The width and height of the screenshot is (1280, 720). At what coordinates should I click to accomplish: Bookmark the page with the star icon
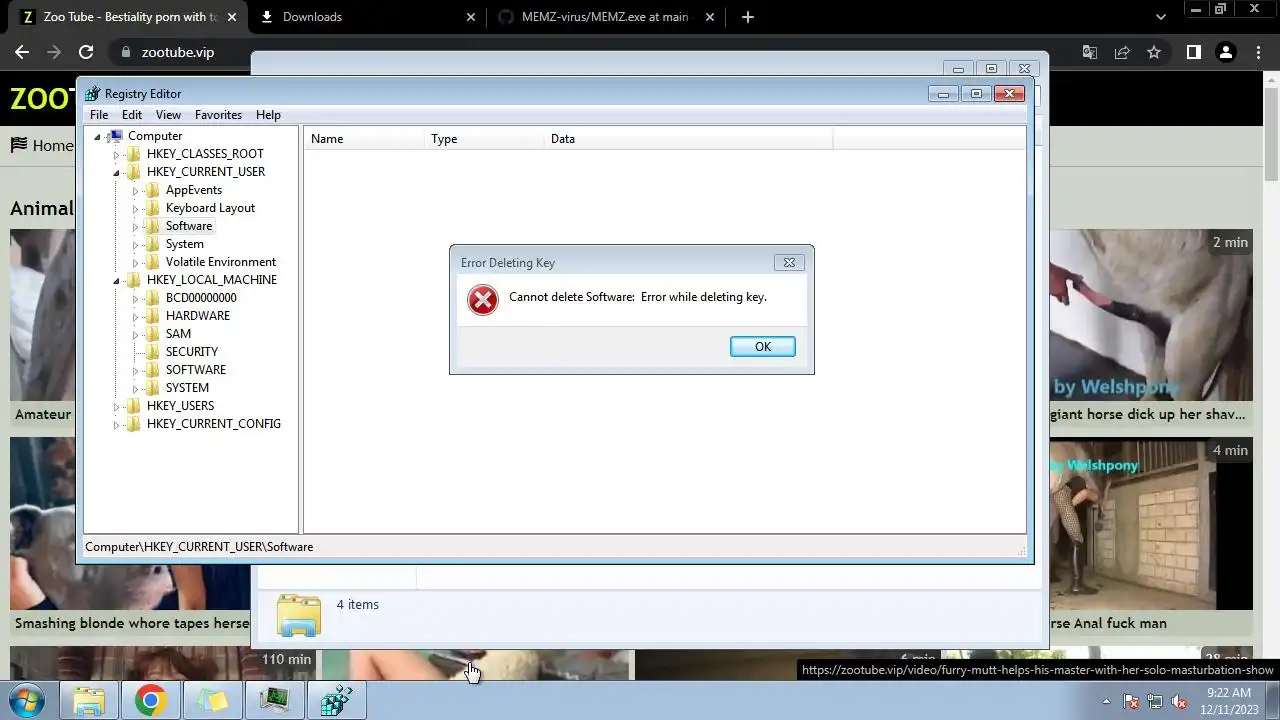(1154, 52)
